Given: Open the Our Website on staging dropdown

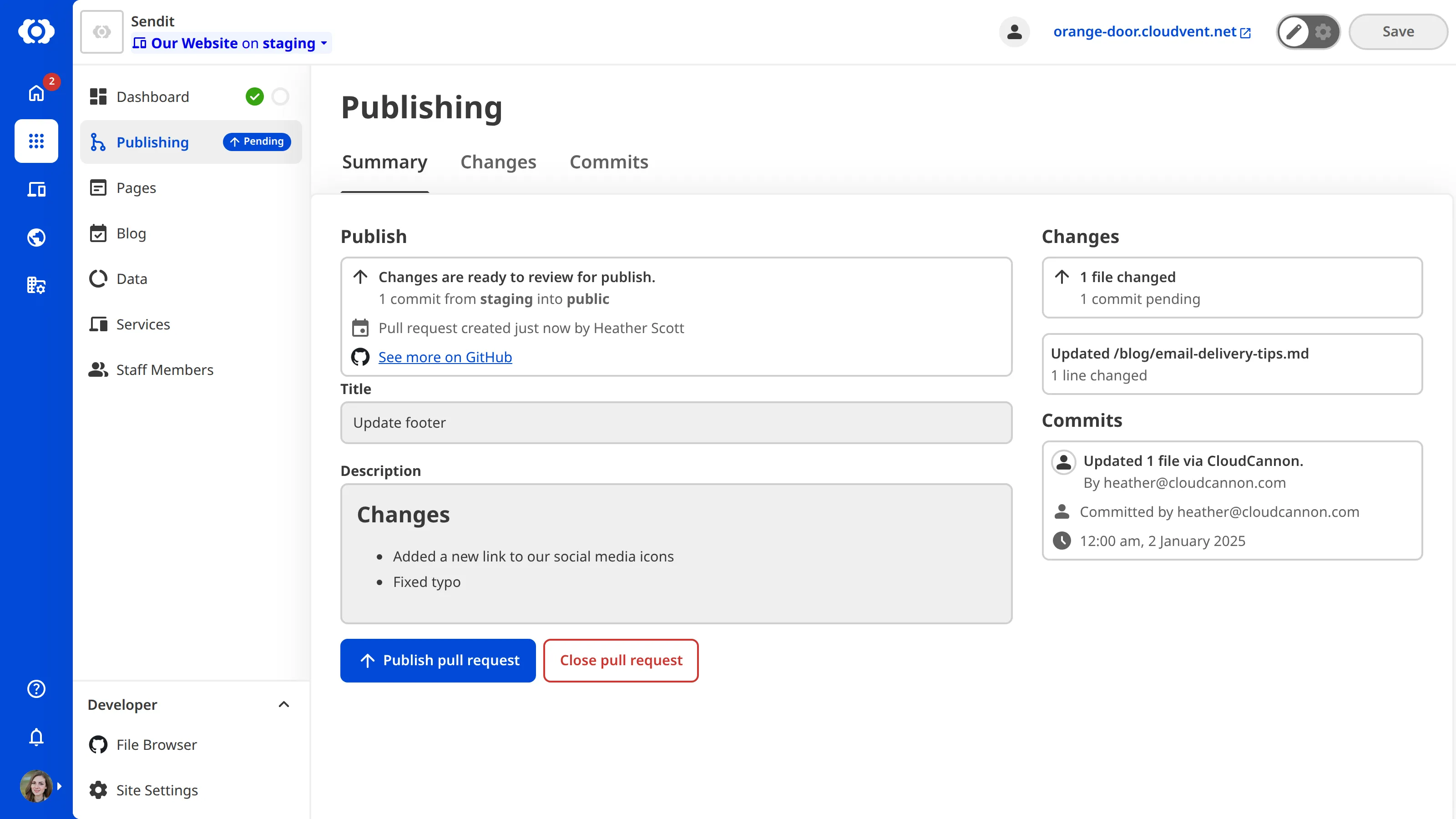Looking at the screenshot, I should [231, 43].
